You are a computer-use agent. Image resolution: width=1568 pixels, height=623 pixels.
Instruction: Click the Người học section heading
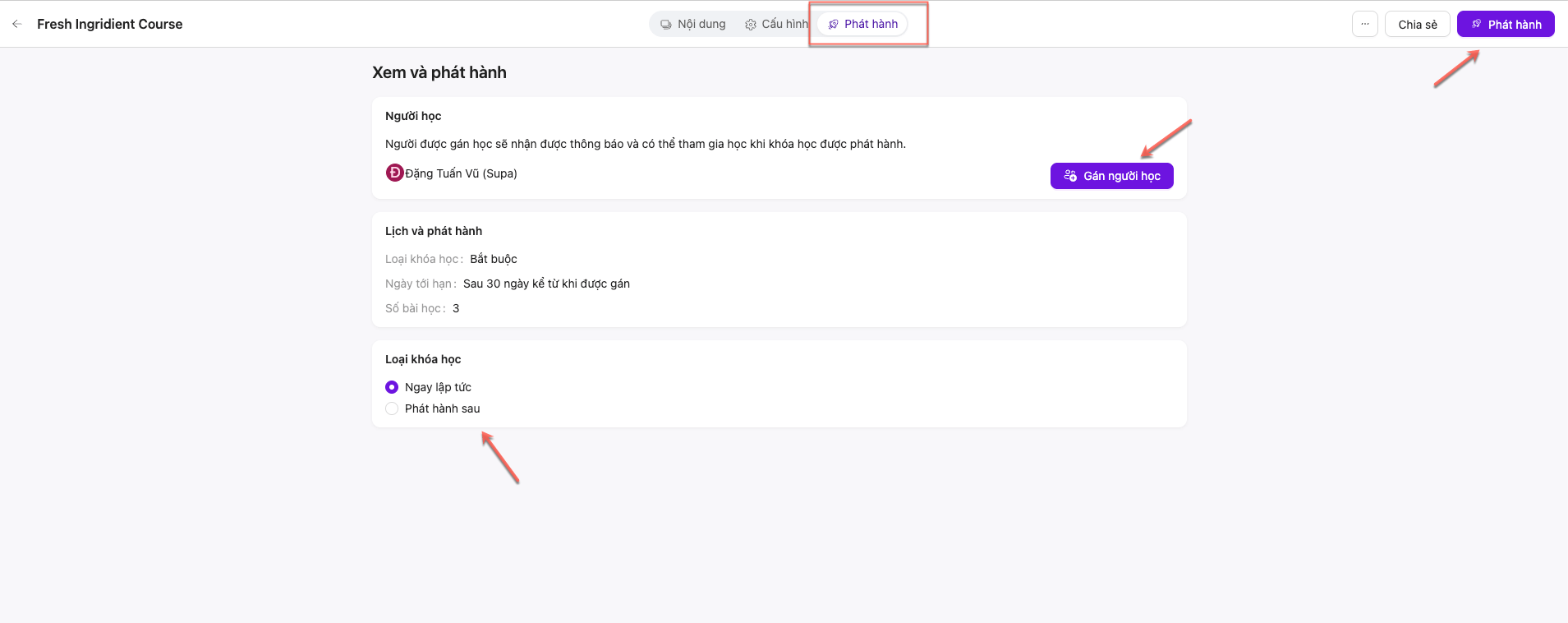click(413, 116)
